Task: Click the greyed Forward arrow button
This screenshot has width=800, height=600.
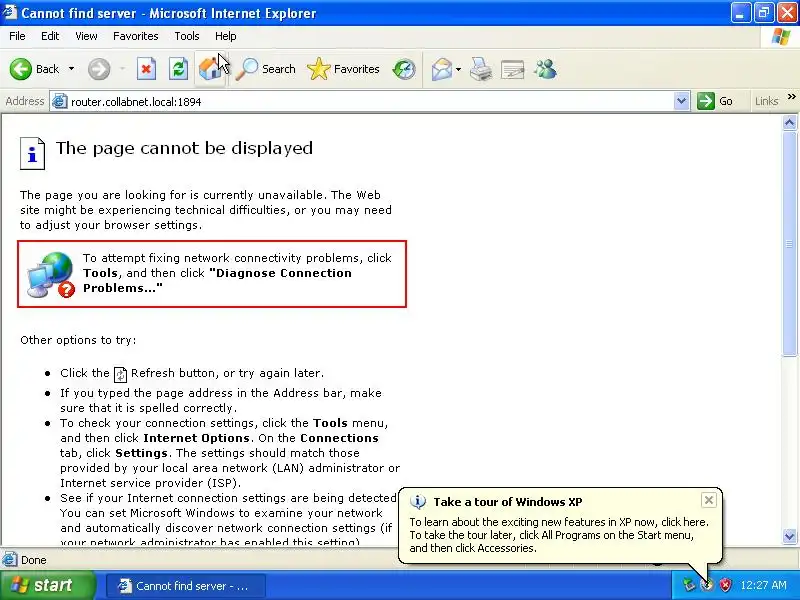Action: pos(99,69)
